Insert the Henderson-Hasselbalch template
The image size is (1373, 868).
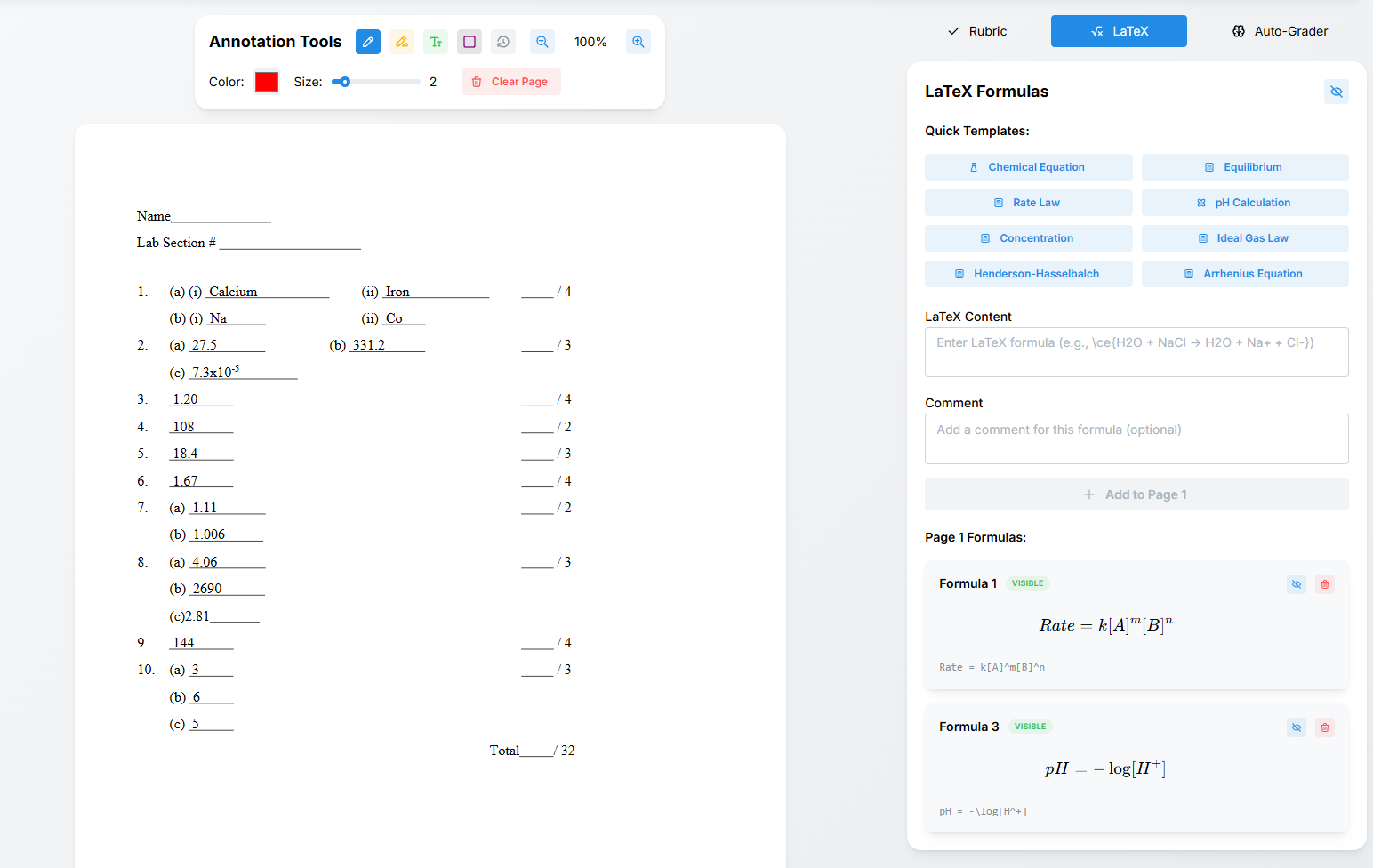(1028, 273)
